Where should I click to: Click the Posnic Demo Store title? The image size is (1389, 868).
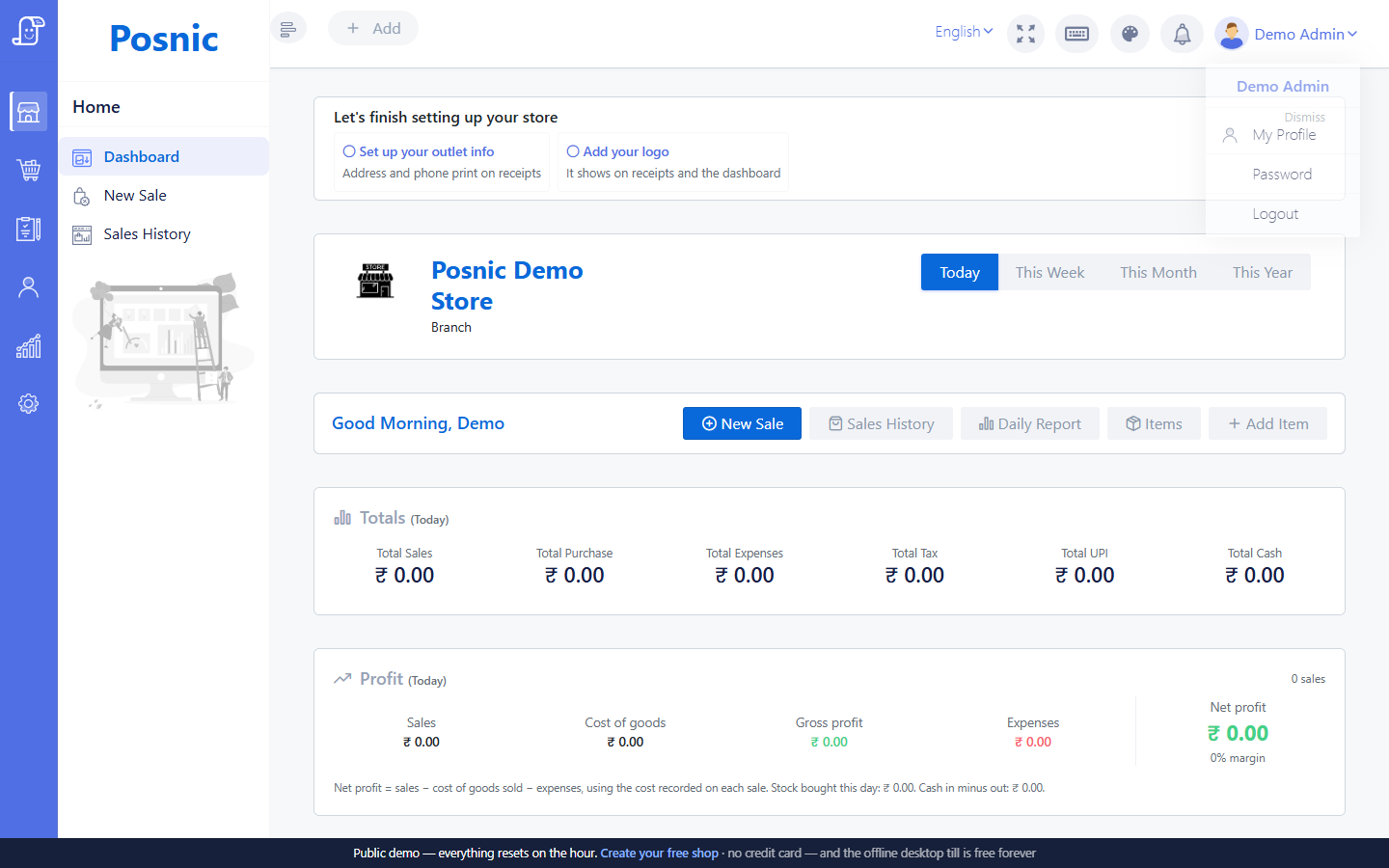(507, 285)
